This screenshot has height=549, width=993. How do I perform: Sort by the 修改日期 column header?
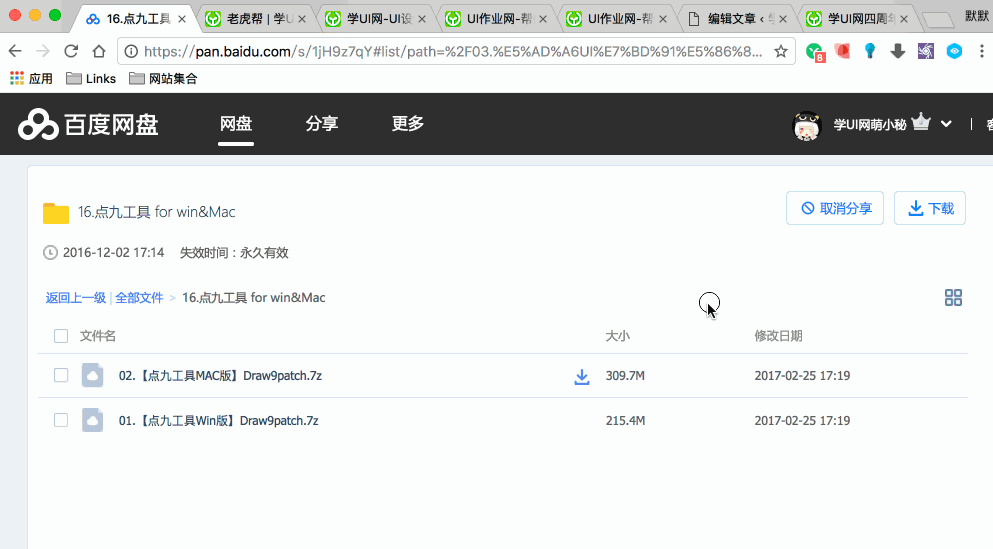point(778,336)
